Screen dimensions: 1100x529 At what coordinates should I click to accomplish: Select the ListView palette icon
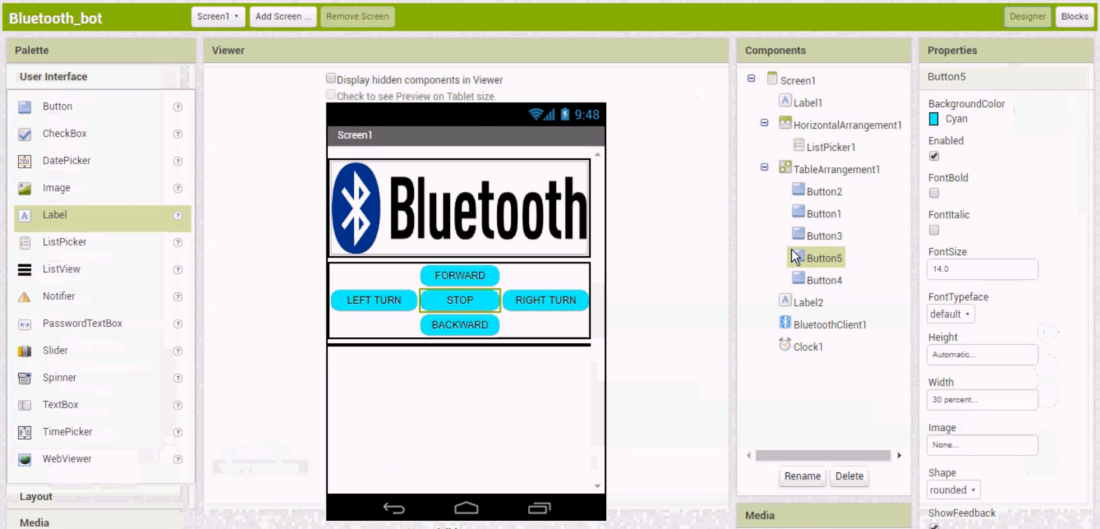click(x=25, y=270)
